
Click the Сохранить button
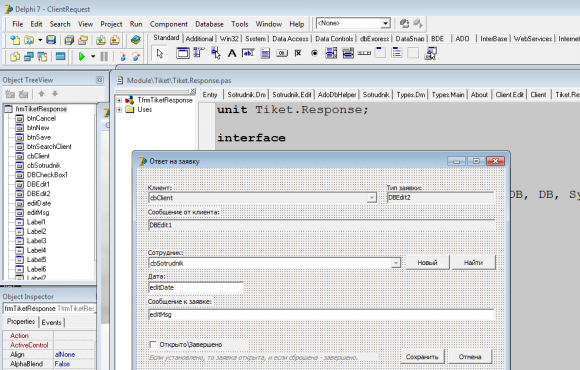[422, 357]
